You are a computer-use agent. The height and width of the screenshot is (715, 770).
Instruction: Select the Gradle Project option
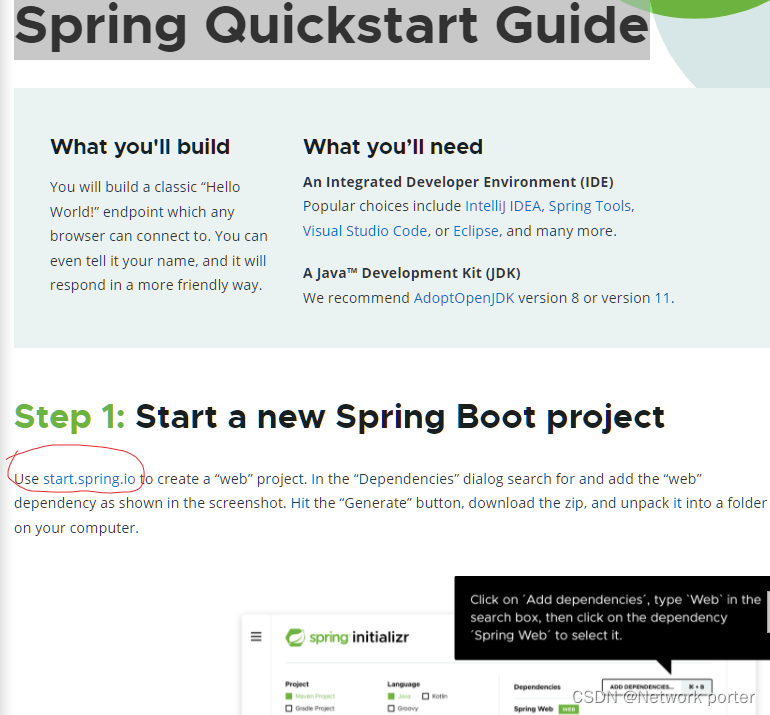tap(310, 708)
